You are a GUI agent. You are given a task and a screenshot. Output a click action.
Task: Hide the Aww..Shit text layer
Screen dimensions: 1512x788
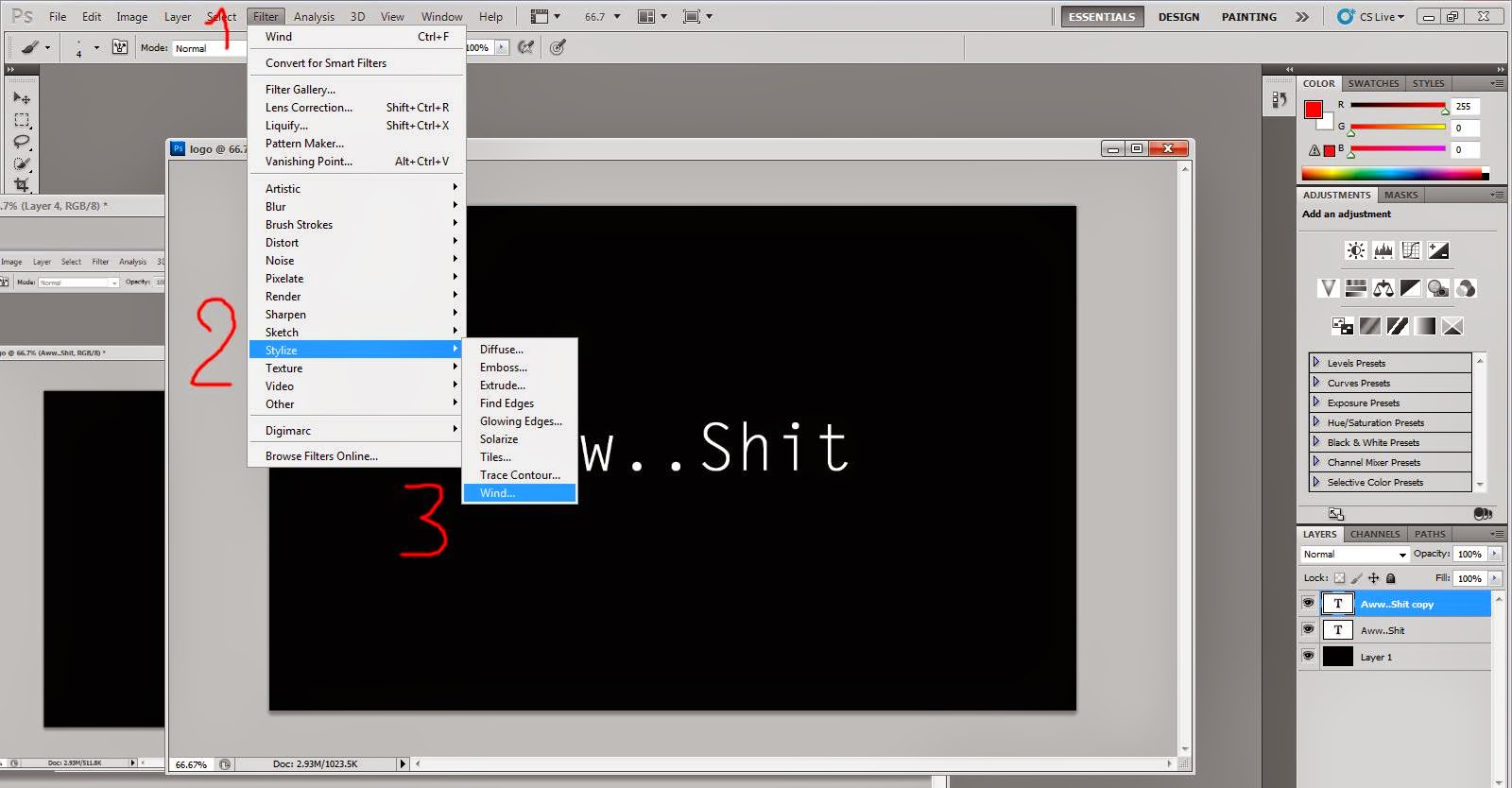pos(1308,629)
